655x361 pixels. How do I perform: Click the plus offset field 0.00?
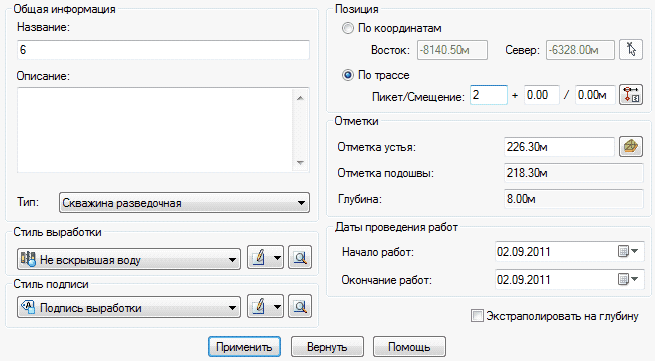pyautogui.click(x=541, y=95)
